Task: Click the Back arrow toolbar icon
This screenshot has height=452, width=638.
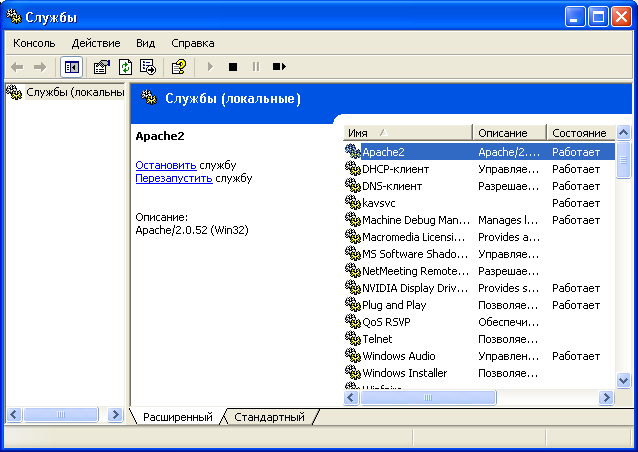Action: tap(17, 67)
